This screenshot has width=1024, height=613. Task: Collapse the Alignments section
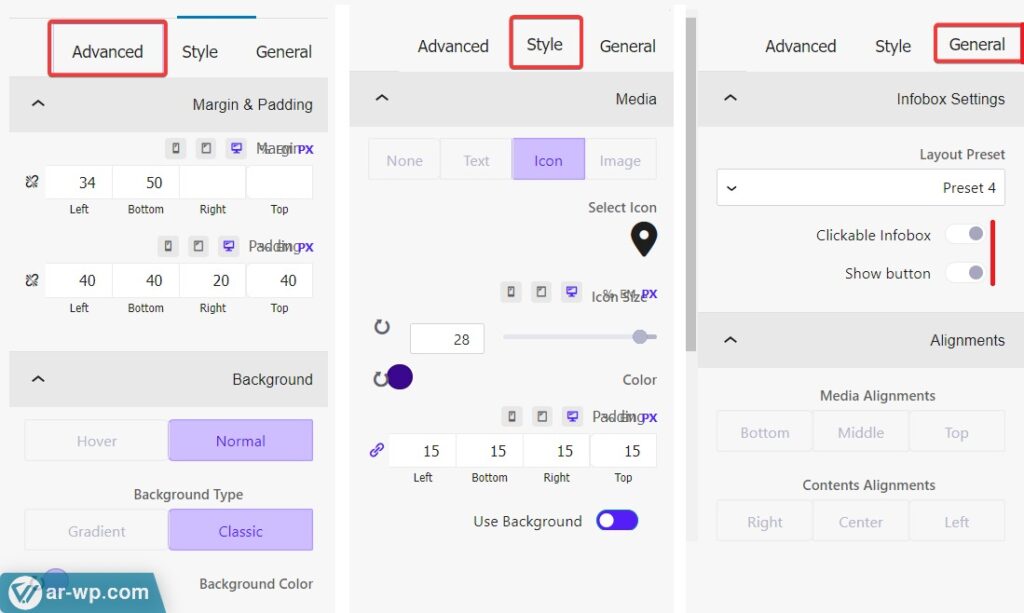(730, 340)
